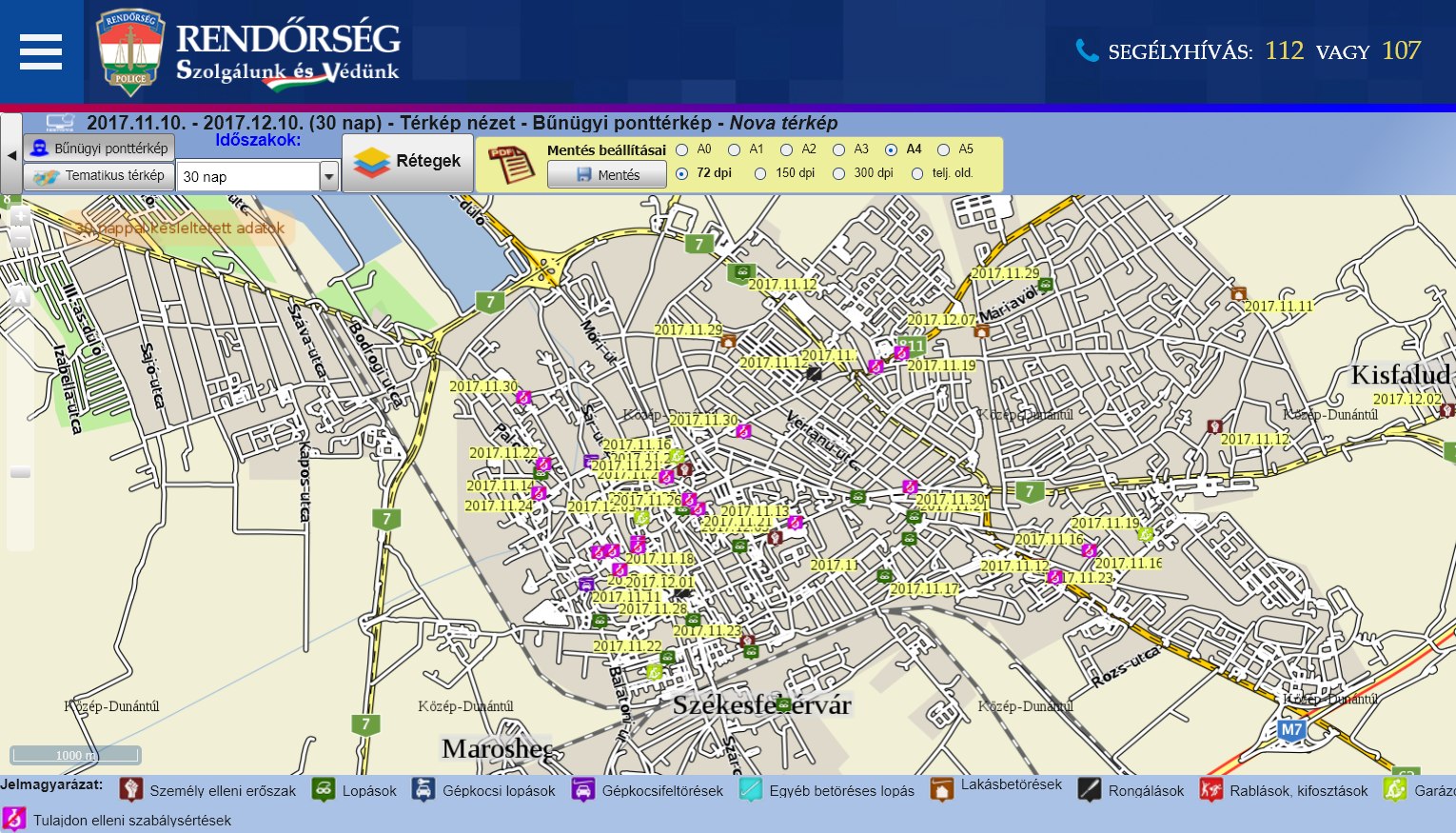Switch to Bűnügyi ponttérkép view
This screenshot has width=1456, height=833.
point(99,148)
